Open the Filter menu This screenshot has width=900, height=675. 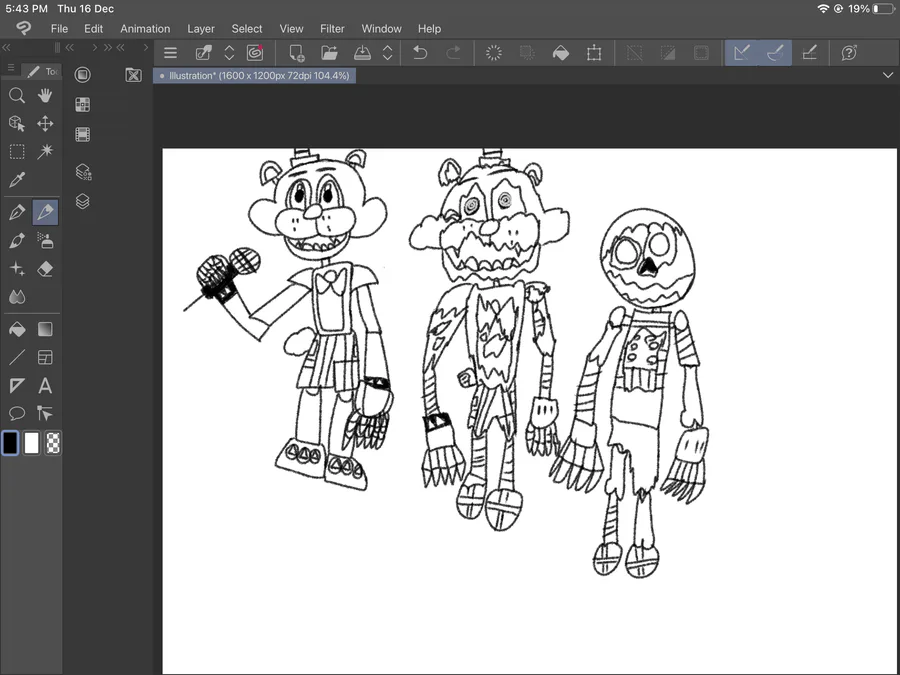pyautogui.click(x=332, y=29)
